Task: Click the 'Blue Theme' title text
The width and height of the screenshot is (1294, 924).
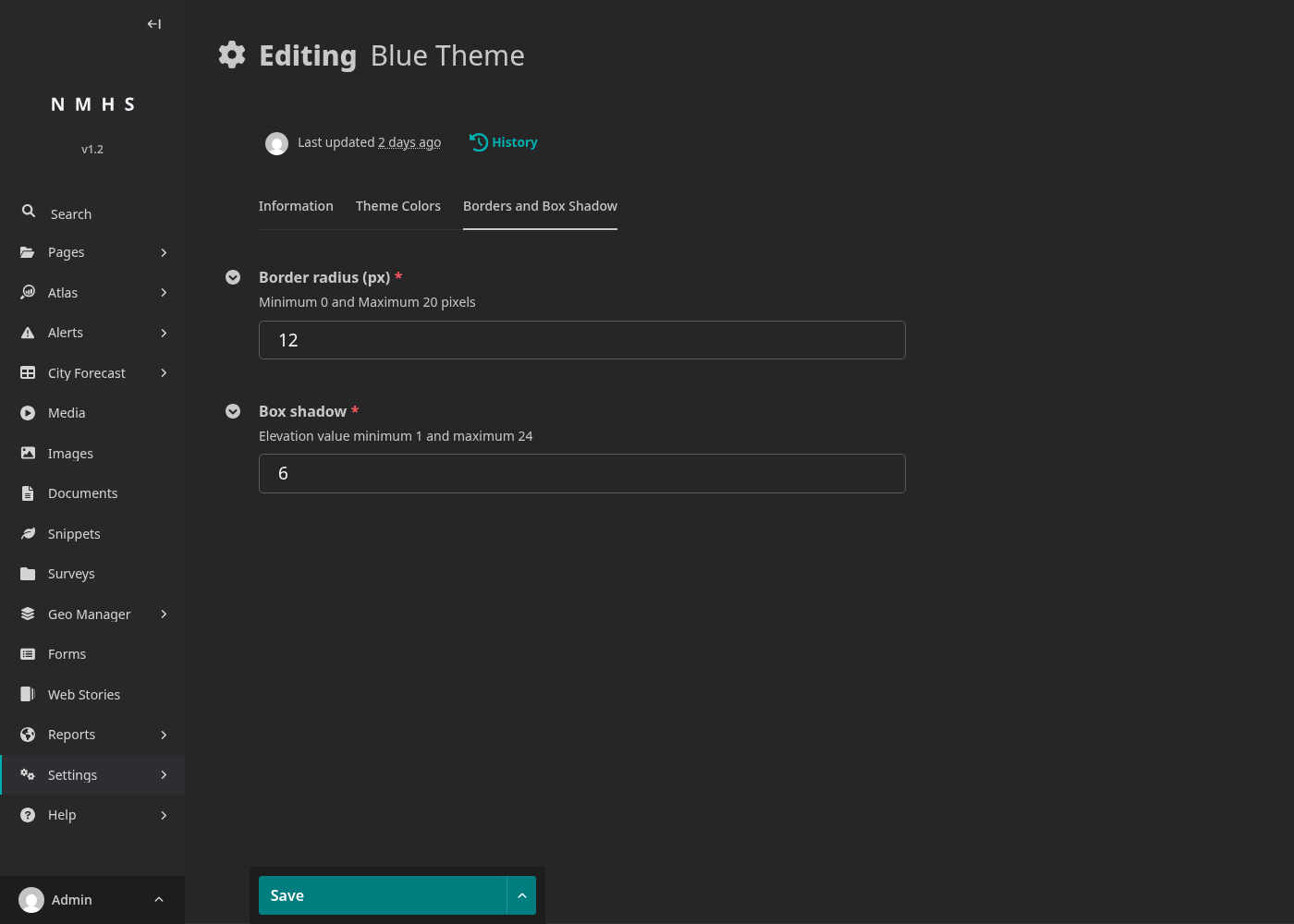Action: click(x=447, y=55)
